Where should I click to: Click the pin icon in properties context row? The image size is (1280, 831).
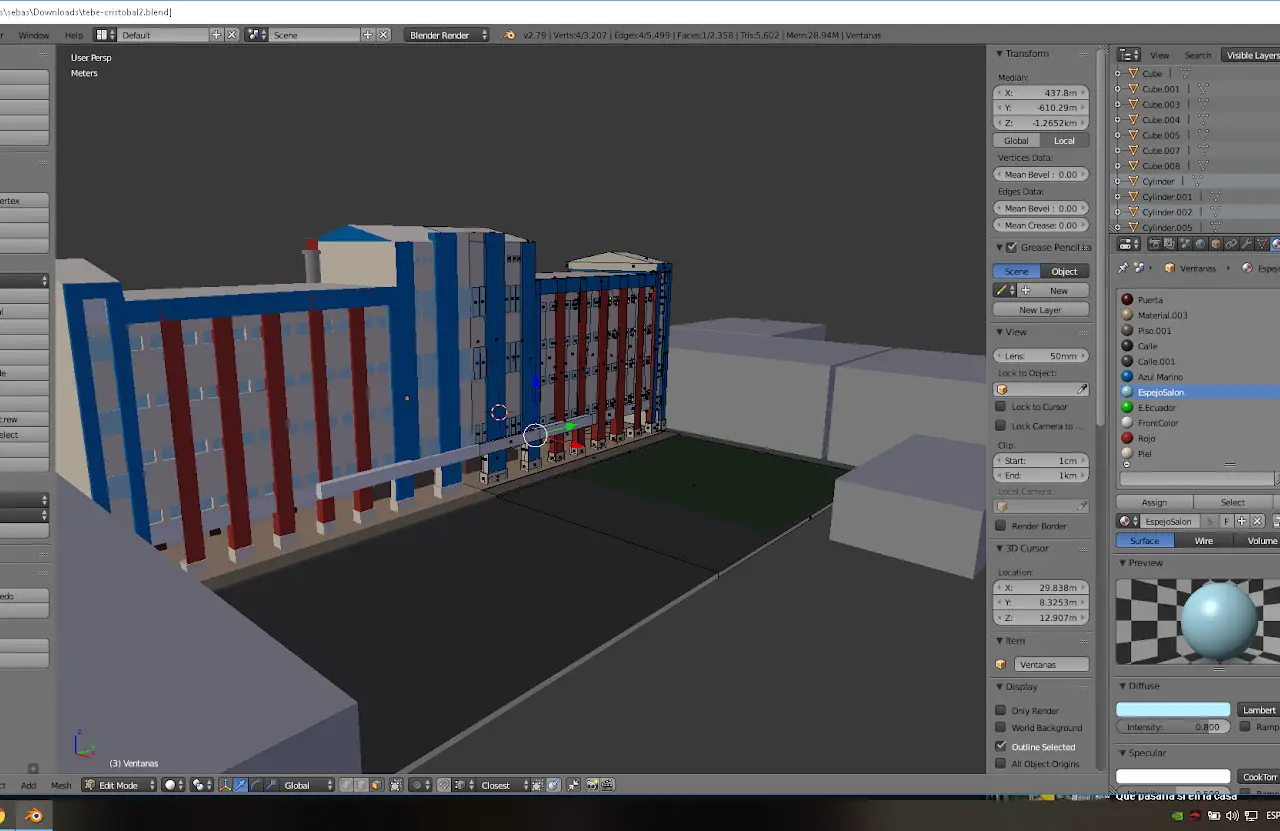[x=1123, y=268]
